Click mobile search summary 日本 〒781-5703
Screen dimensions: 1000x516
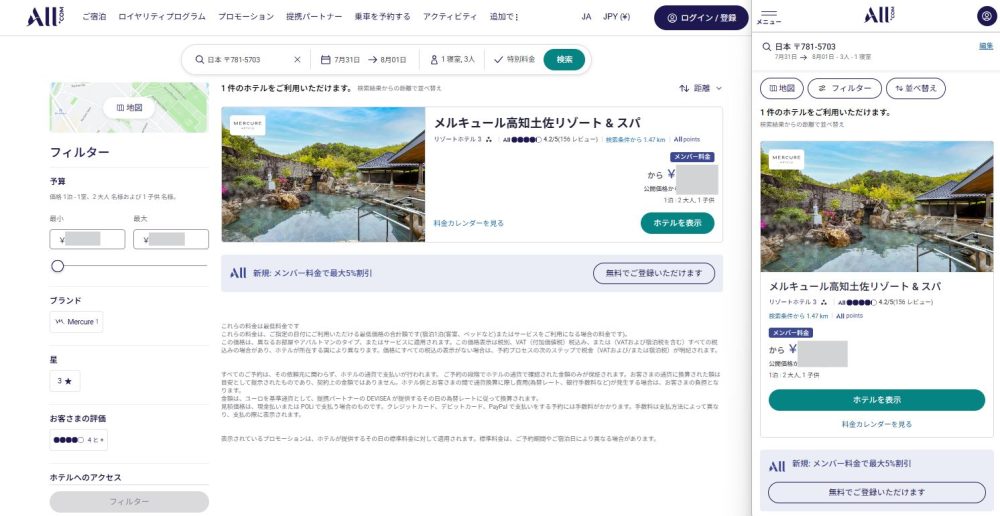(x=805, y=47)
